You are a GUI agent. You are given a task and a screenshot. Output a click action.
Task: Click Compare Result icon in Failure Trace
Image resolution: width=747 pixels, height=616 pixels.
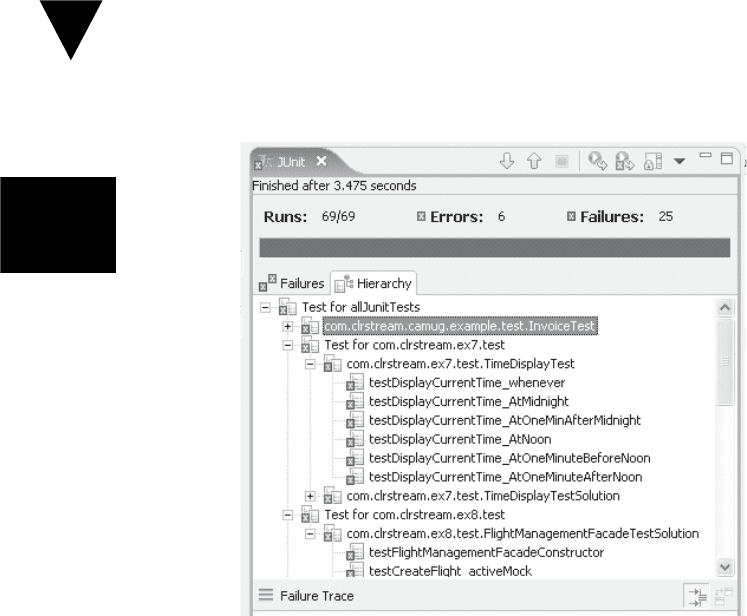(x=724, y=596)
